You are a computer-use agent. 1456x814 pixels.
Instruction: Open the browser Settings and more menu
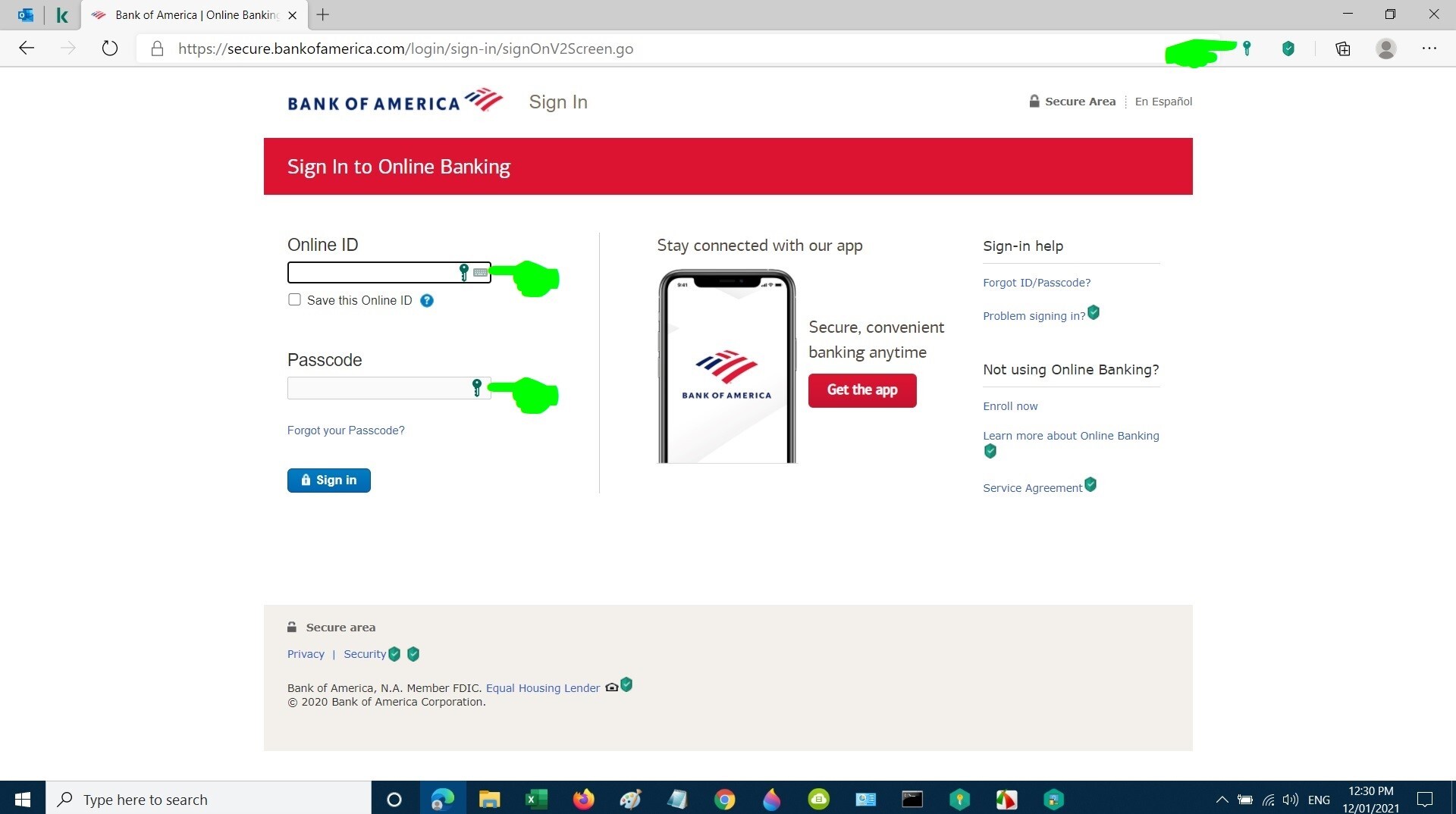pyautogui.click(x=1429, y=49)
